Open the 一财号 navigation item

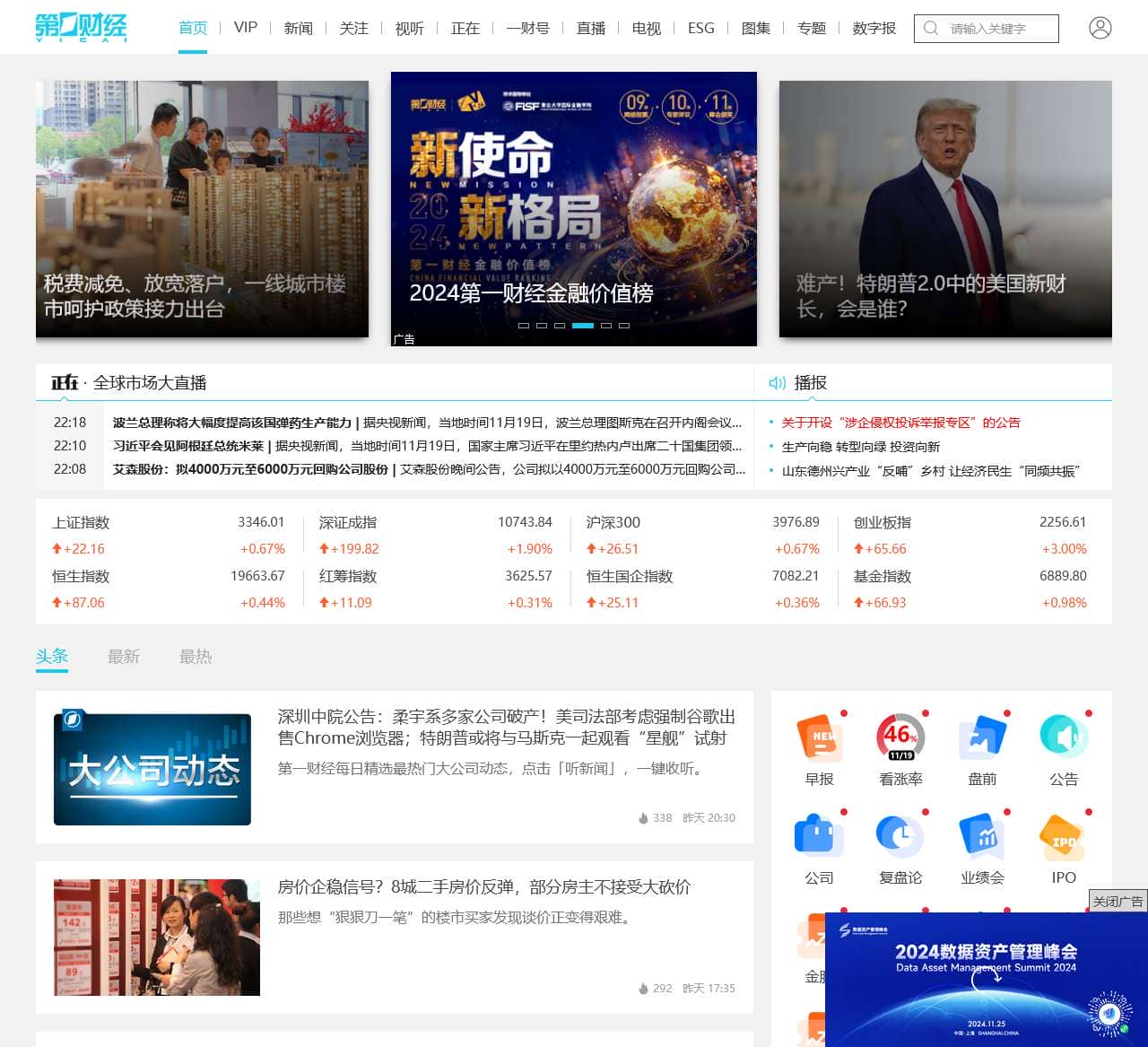click(528, 28)
